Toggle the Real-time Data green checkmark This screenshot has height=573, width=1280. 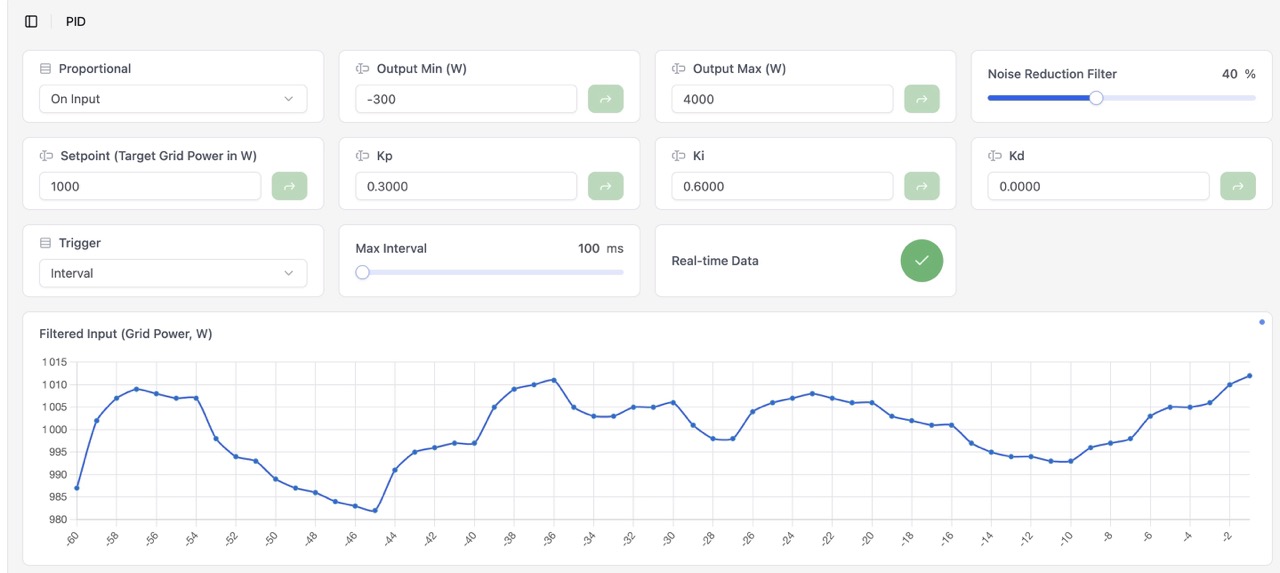tap(921, 261)
